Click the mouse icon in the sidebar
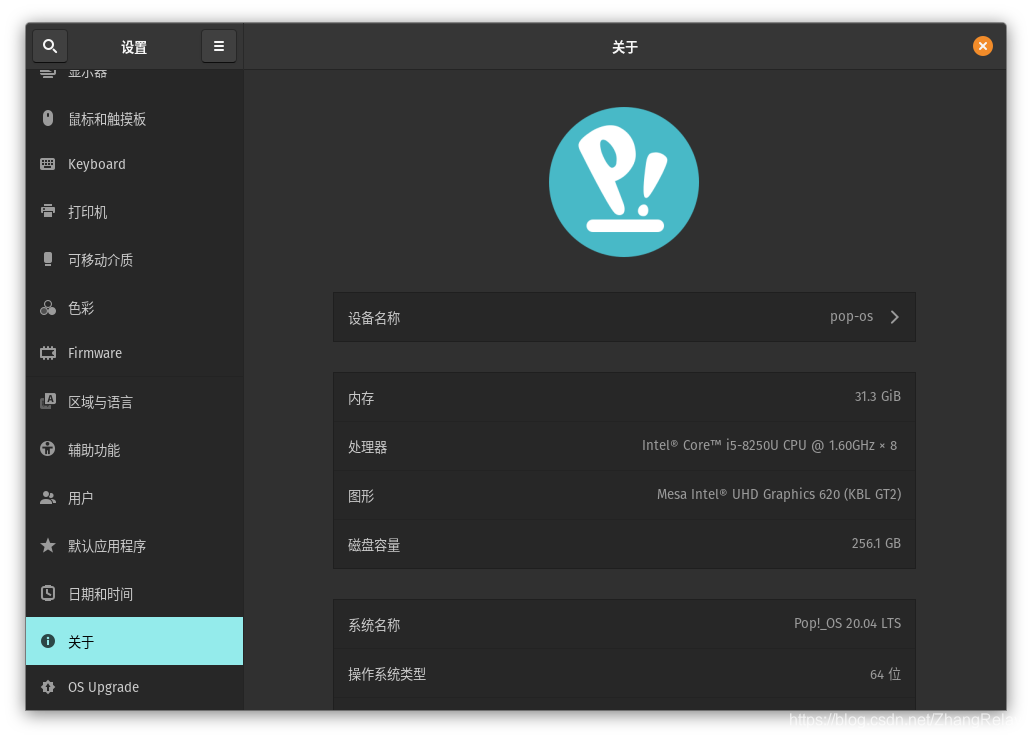Screen dimensions: 1032x739 click(x=48, y=118)
